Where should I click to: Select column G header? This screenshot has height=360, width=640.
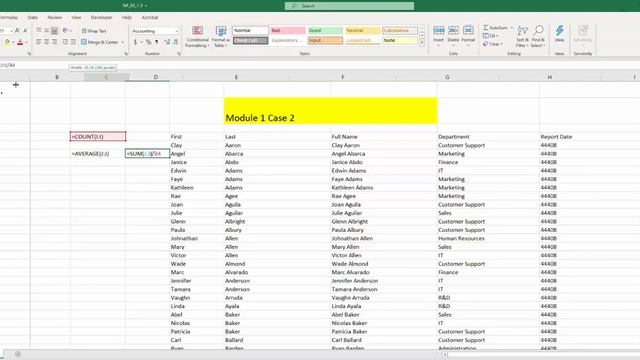447,77
